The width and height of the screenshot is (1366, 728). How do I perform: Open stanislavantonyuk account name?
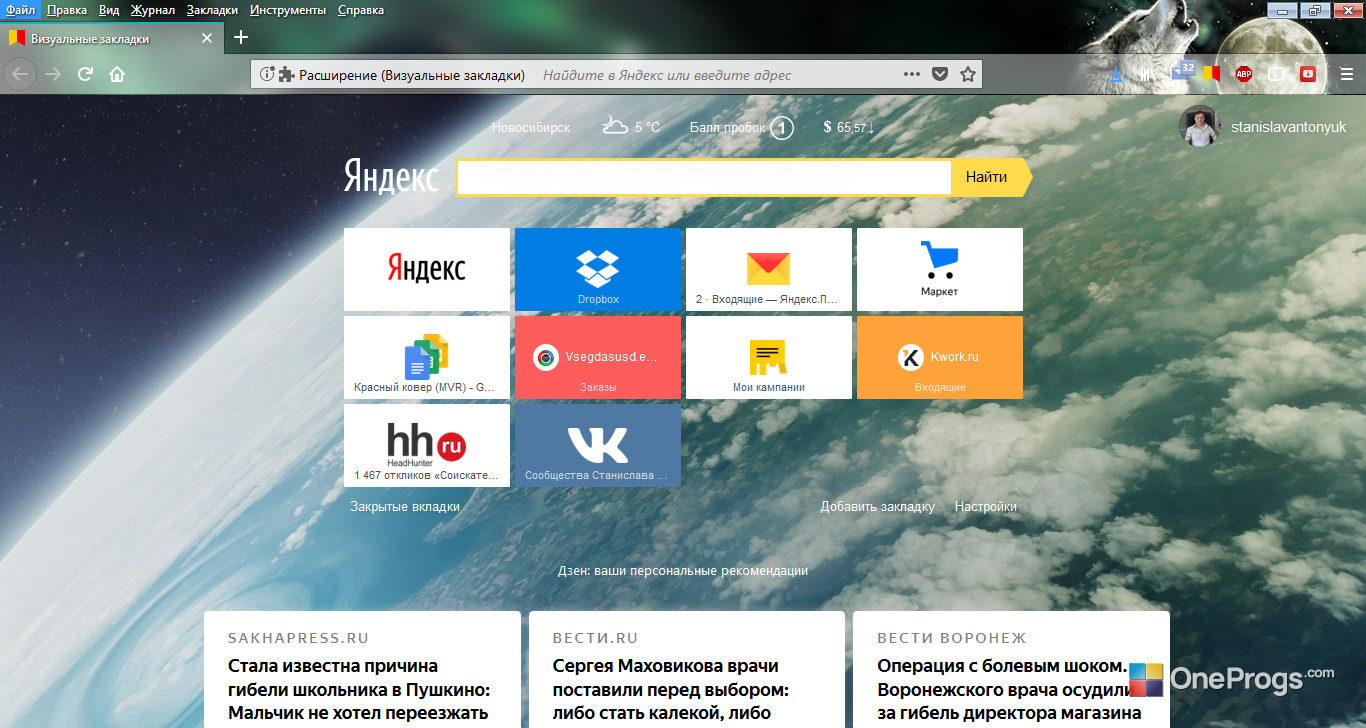coord(1289,127)
